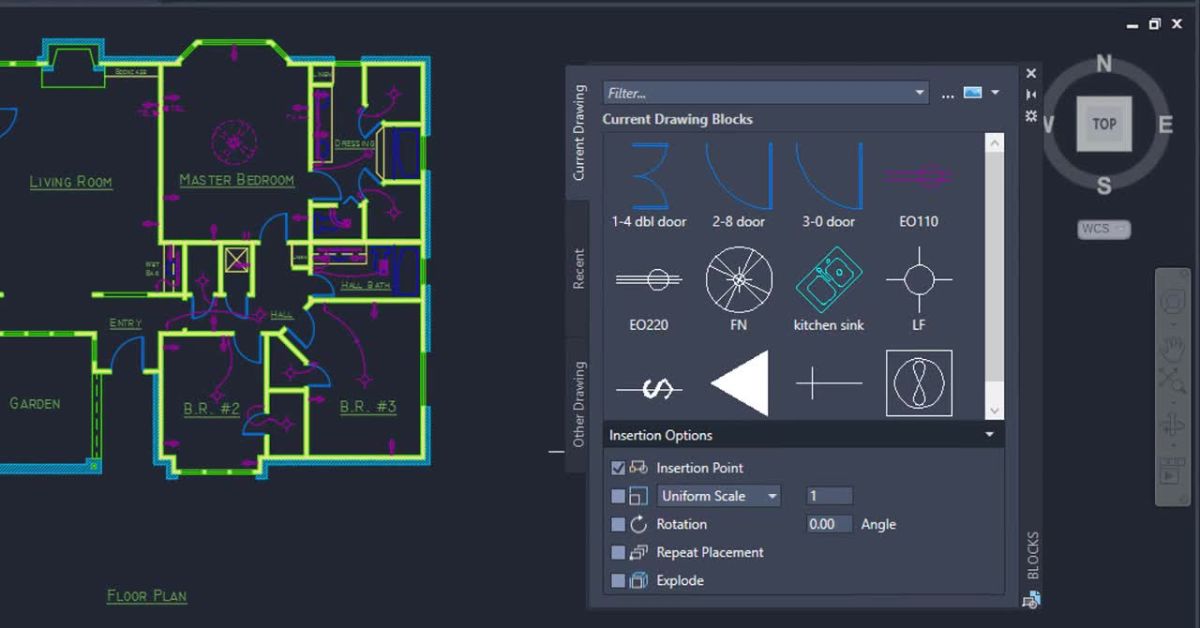Enable the Explode option
1200x628 pixels.
[x=617, y=580]
